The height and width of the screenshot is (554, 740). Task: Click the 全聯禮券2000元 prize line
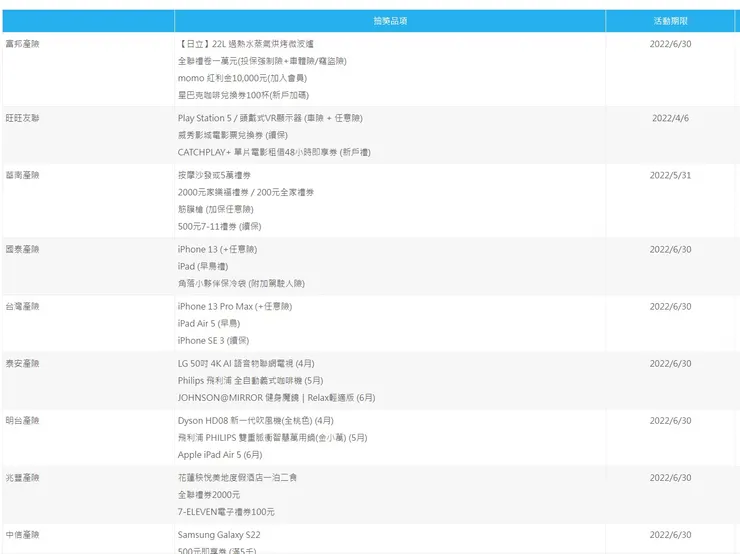click(209, 495)
